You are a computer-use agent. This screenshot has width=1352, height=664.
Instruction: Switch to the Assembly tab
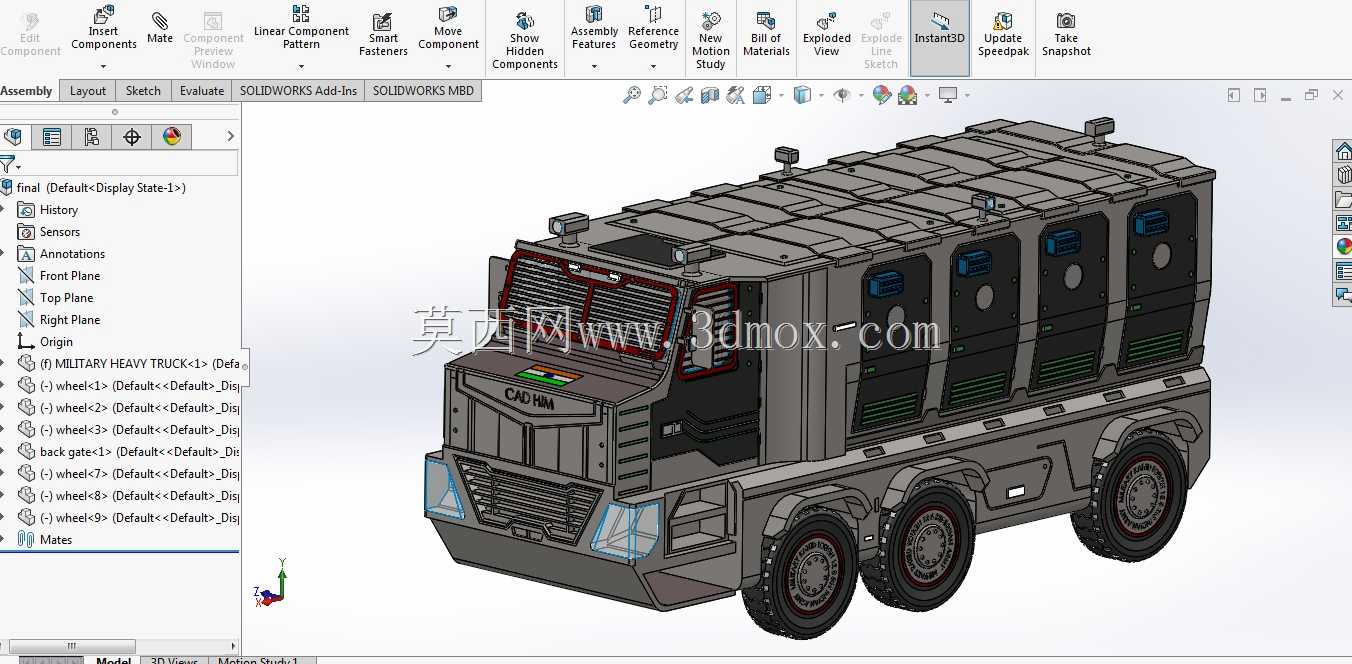27,91
